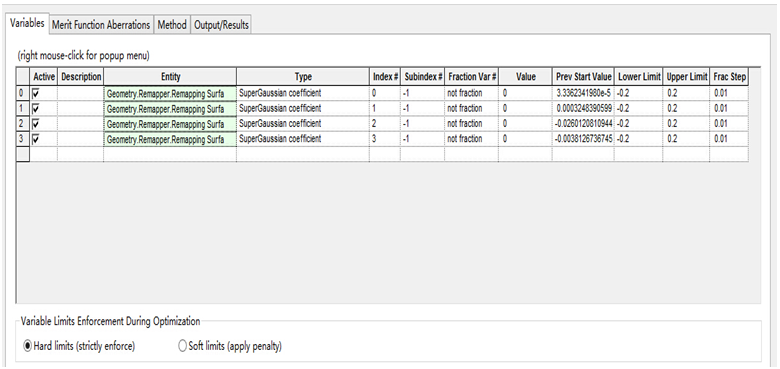Click the Value cell in row 0

(x=526, y=93)
